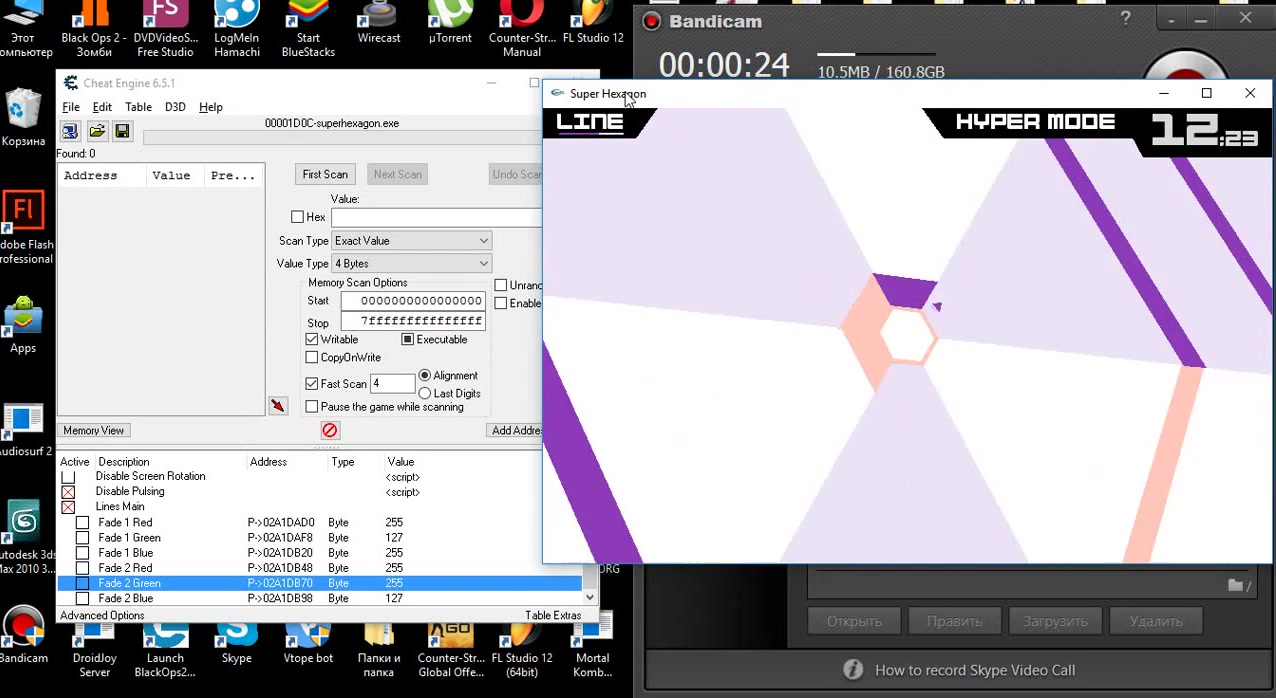Load a cheat table via the open folder icon
The width and height of the screenshot is (1276, 698).
point(96,131)
